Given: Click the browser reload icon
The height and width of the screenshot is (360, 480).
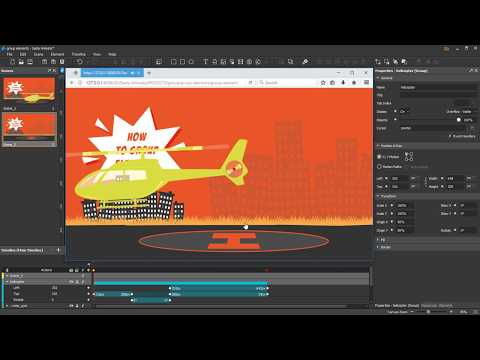Looking at the screenshot, I should [250, 82].
